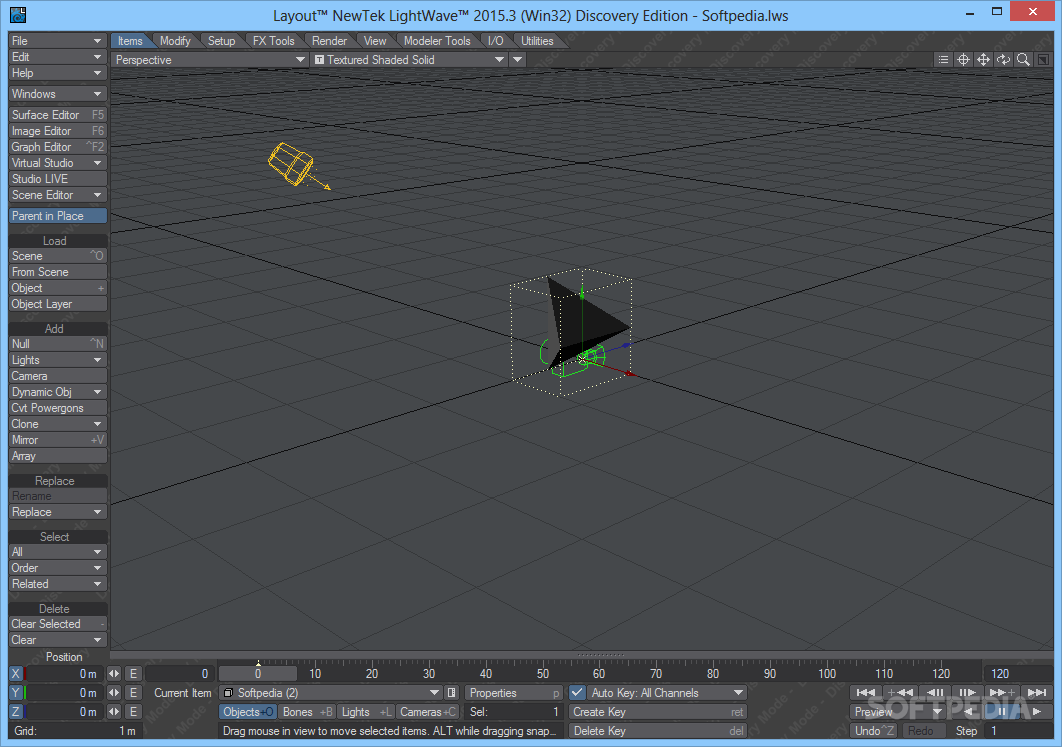The image size is (1062, 747).
Task: Click the Create Key button
Action: (658, 712)
